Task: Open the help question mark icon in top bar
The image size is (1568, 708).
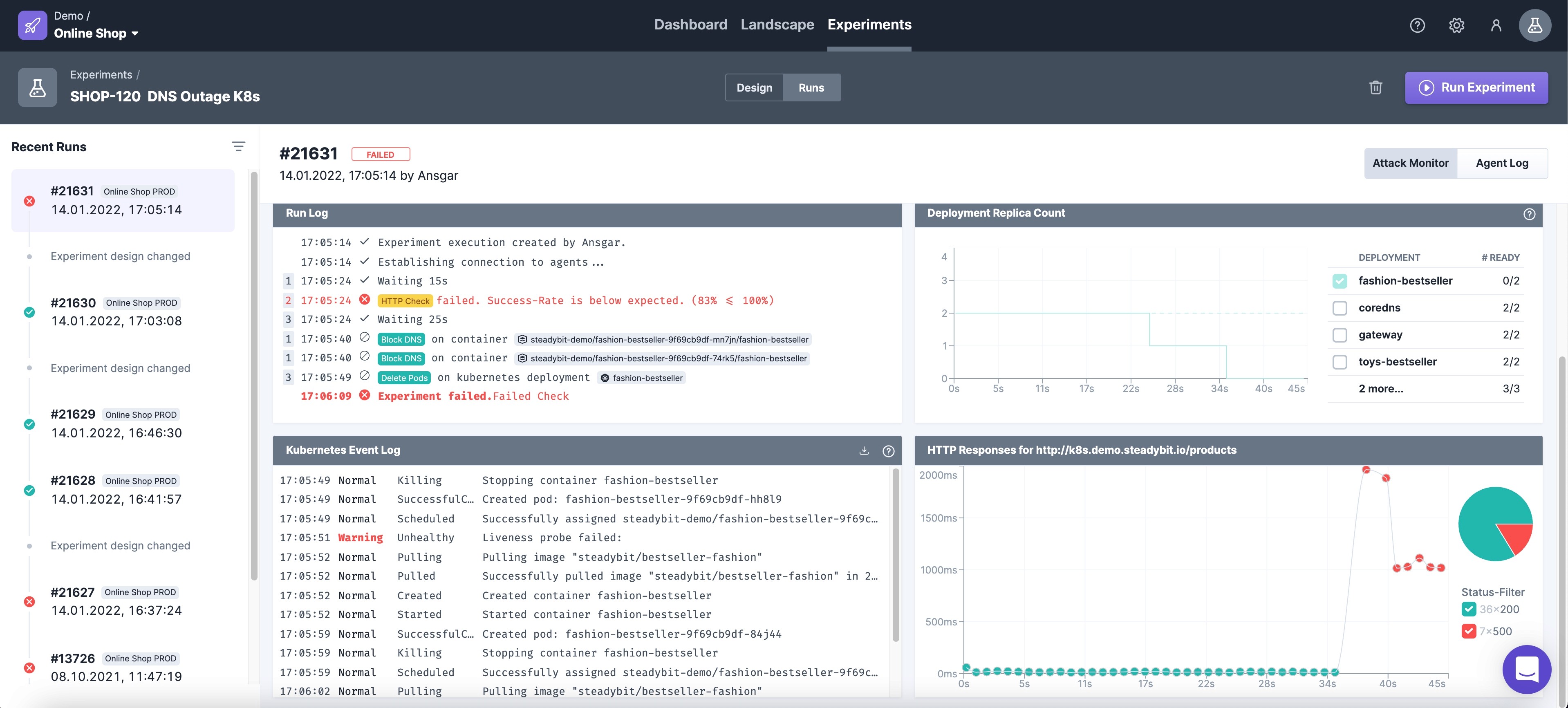Action: (1417, 25)
